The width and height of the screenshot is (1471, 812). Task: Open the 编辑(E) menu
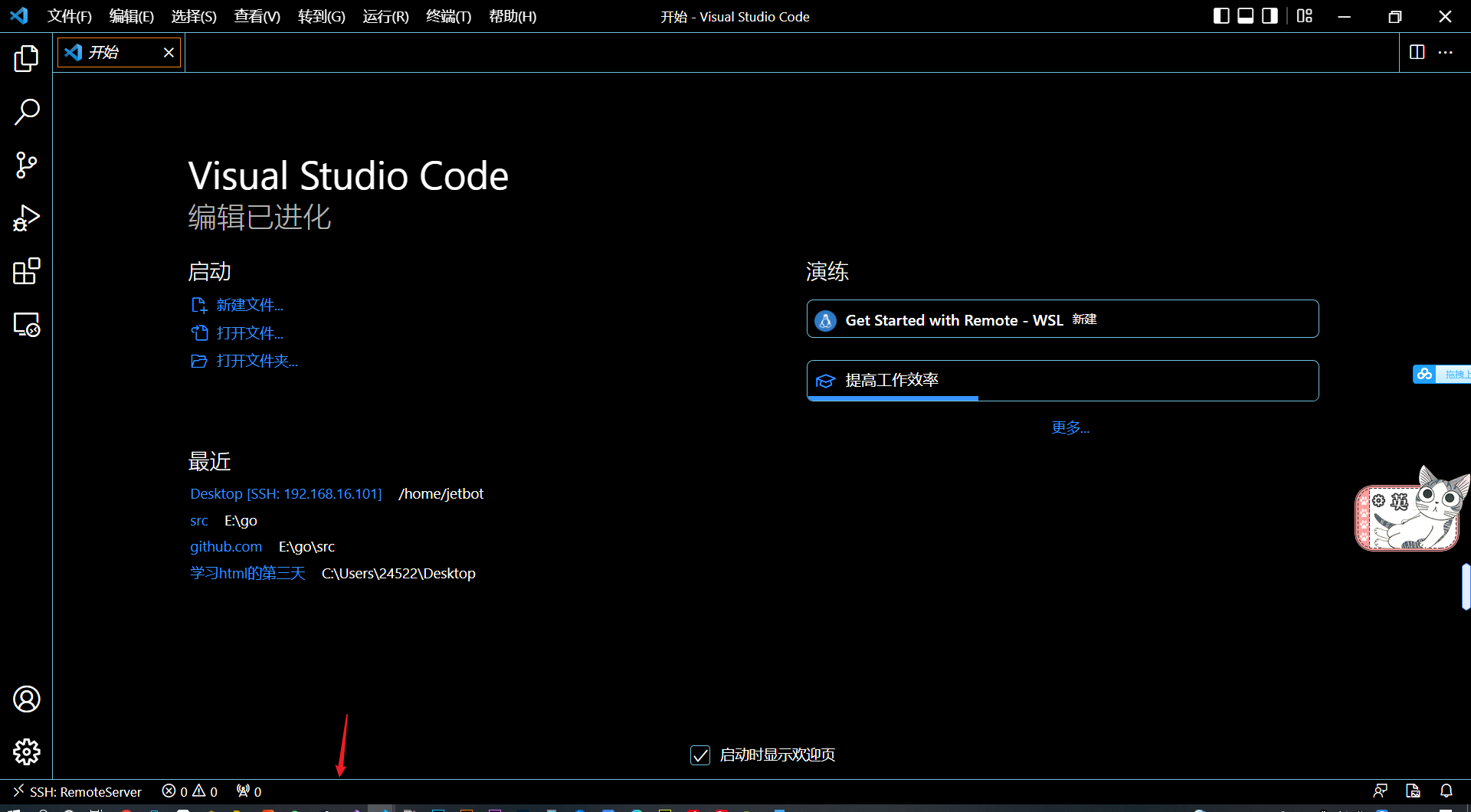pos(132,16)
